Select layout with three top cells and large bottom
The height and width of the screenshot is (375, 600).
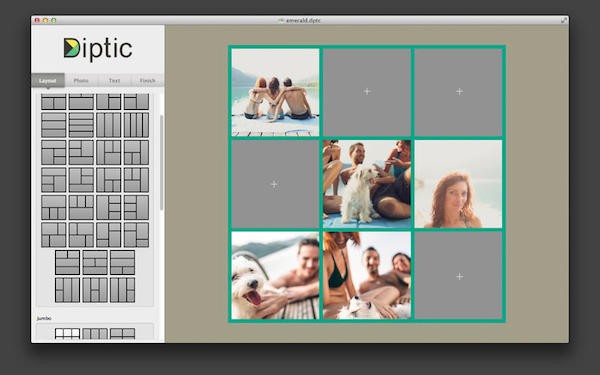tap(81, 207)
